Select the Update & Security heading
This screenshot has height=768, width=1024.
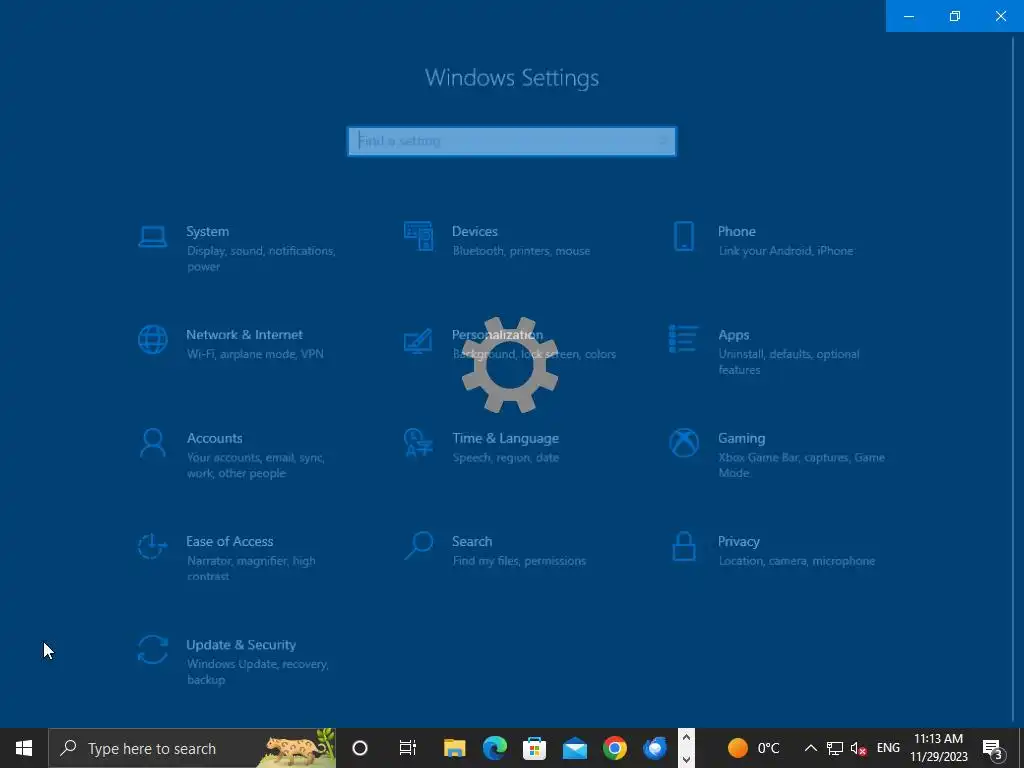(x=241, y=645)
